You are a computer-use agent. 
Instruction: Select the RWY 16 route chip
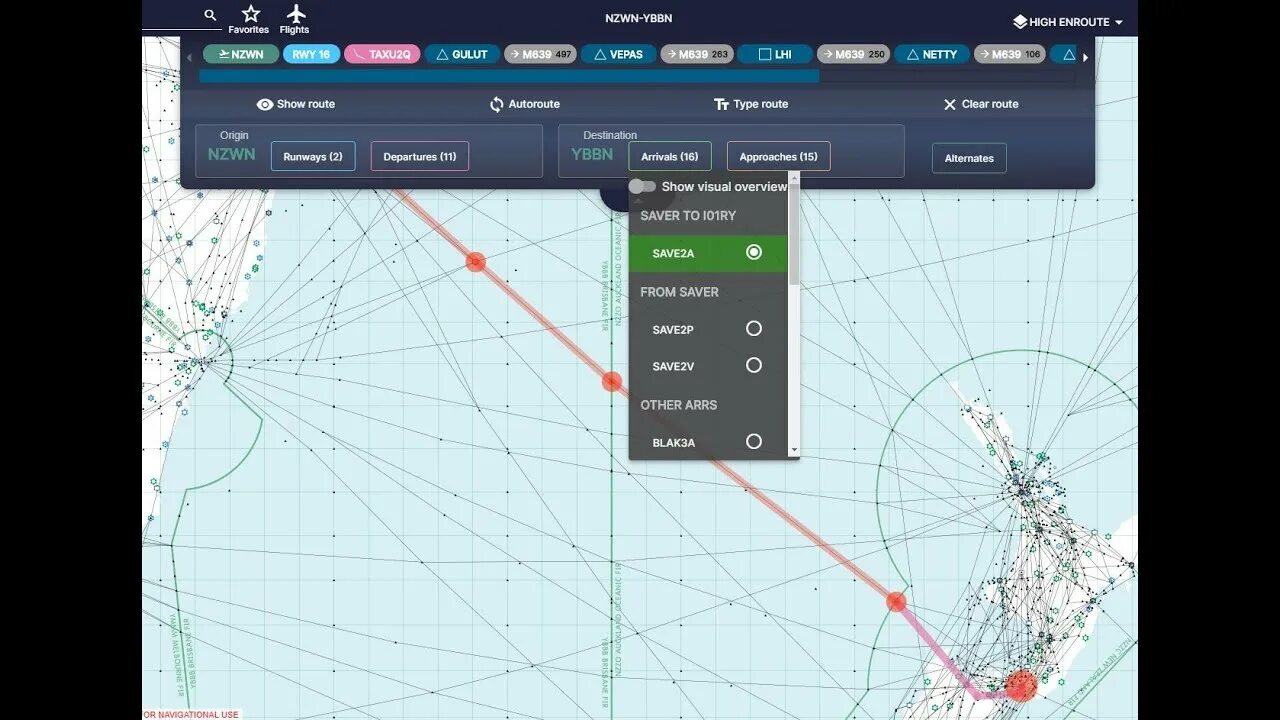coord(311,54)
